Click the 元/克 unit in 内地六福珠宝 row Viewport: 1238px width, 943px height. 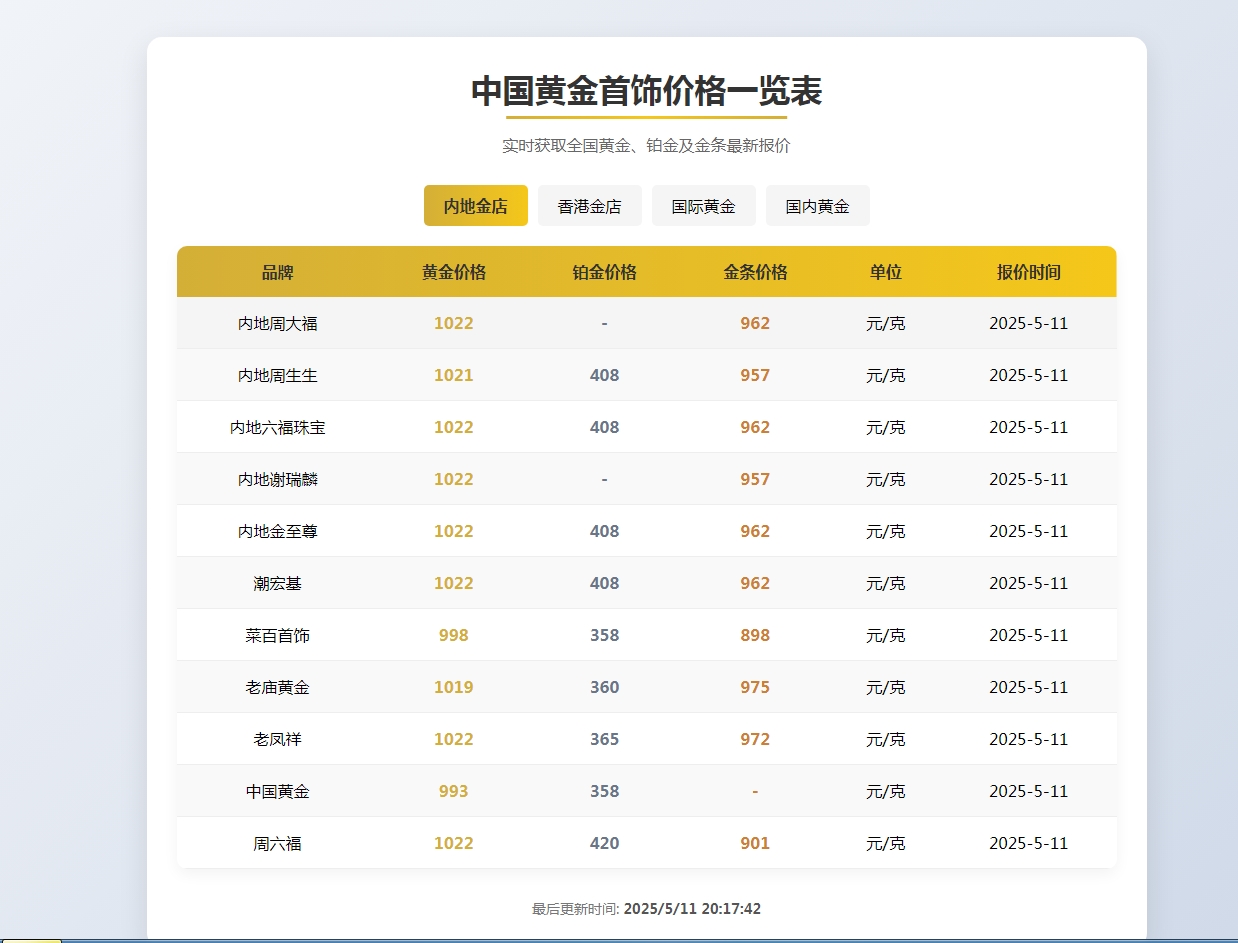tap(886, 428)
